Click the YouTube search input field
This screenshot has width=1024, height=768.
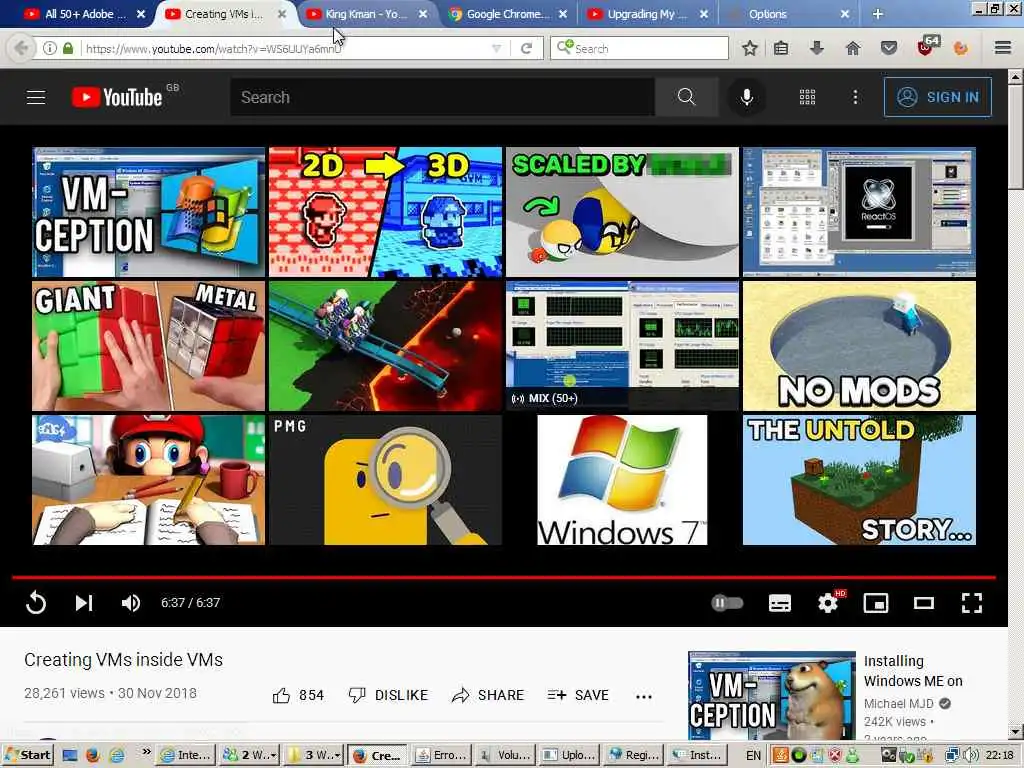[442, 97]
